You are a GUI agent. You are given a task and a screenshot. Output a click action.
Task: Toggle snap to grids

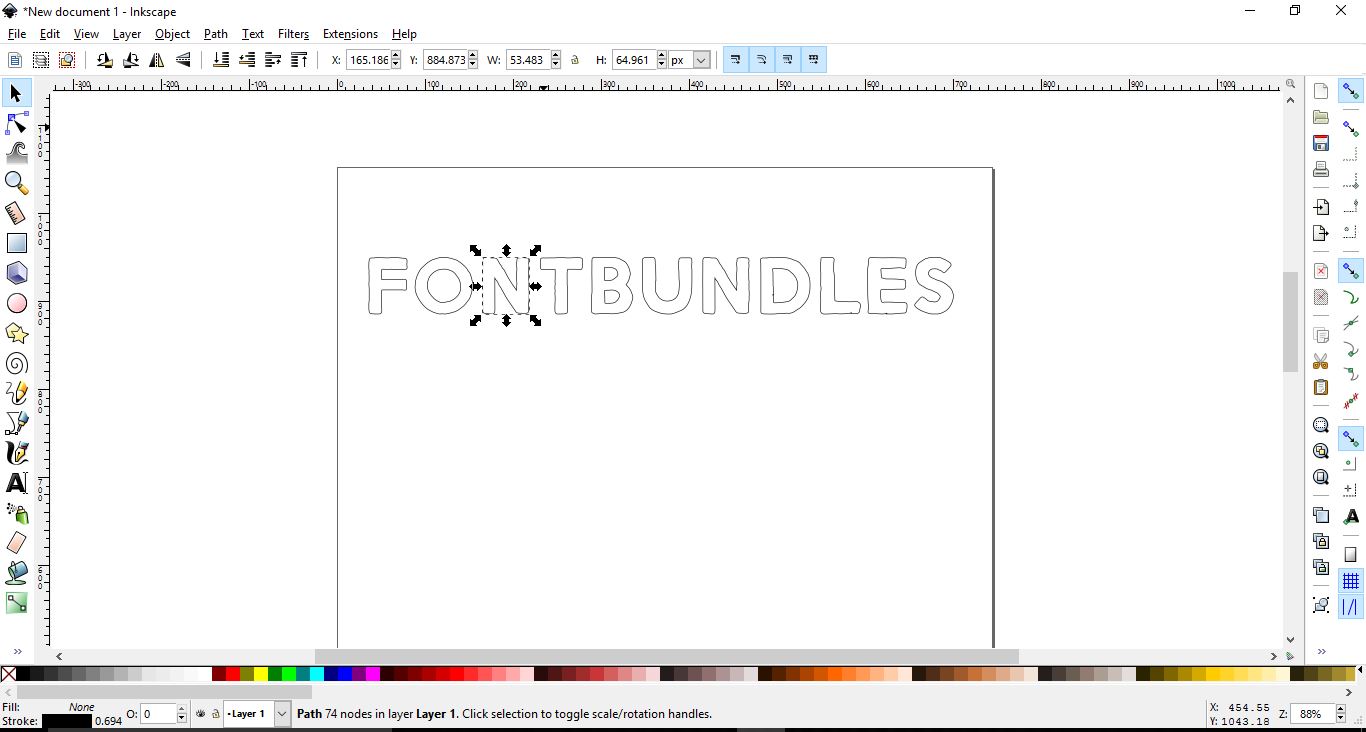point(1351,581)
